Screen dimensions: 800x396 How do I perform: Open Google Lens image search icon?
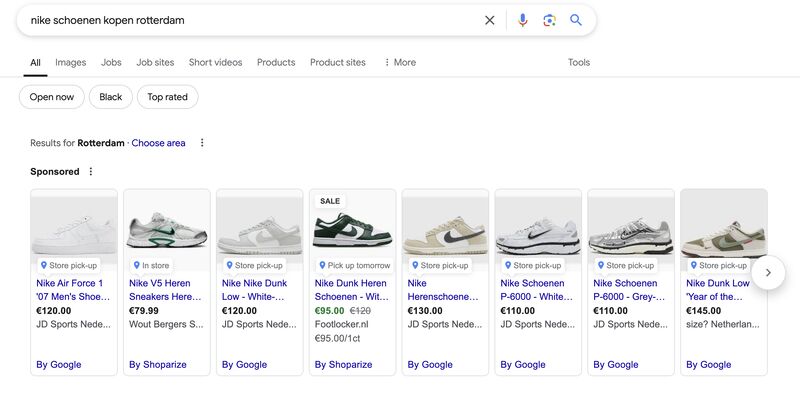pyautogui.click(x=549, y=20)
